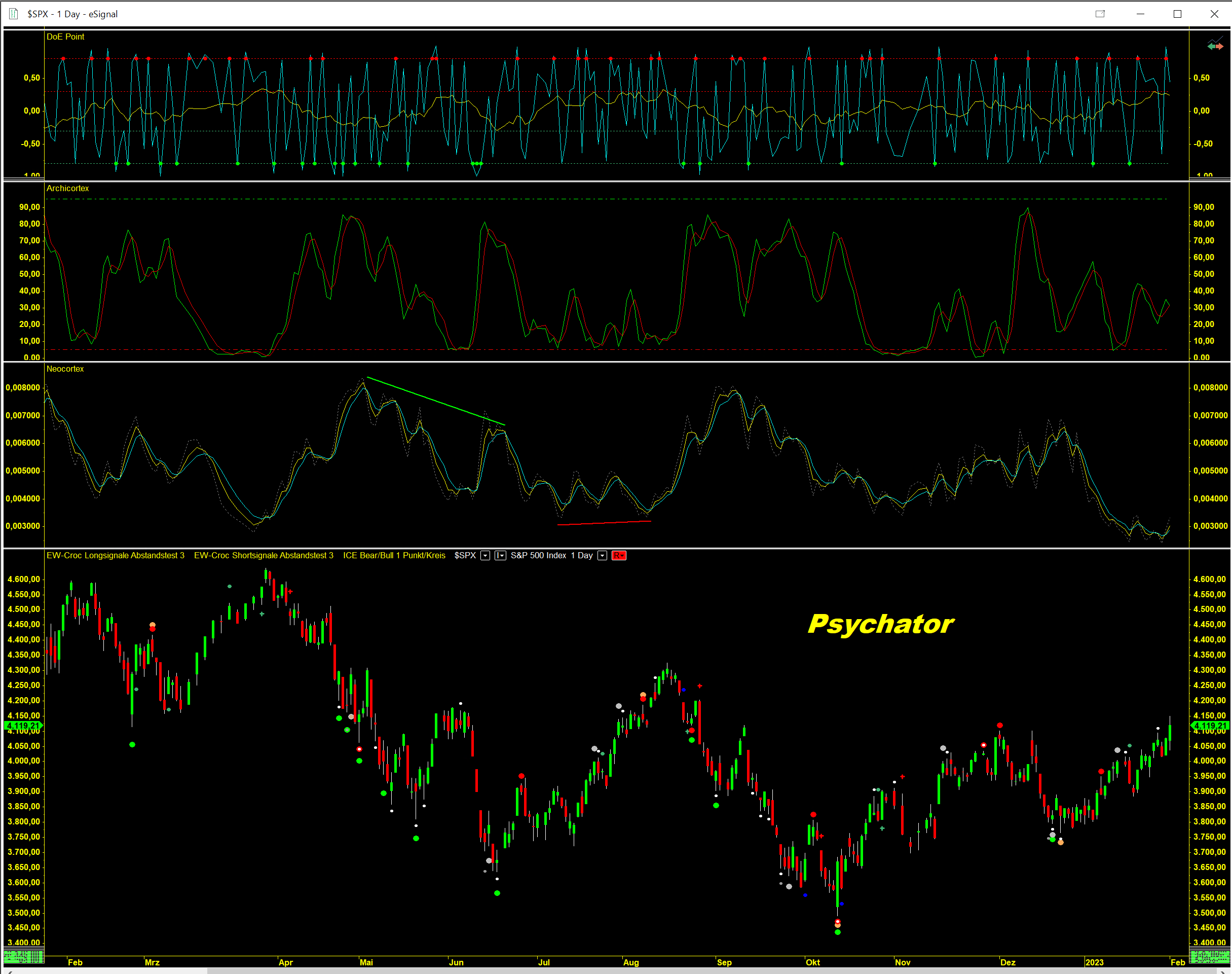Viewport: 1232px width, 974px height.
Task: Click the ICE Bear/Bull 1 Punkt/Kreis label
Action: tap(394, 555)
